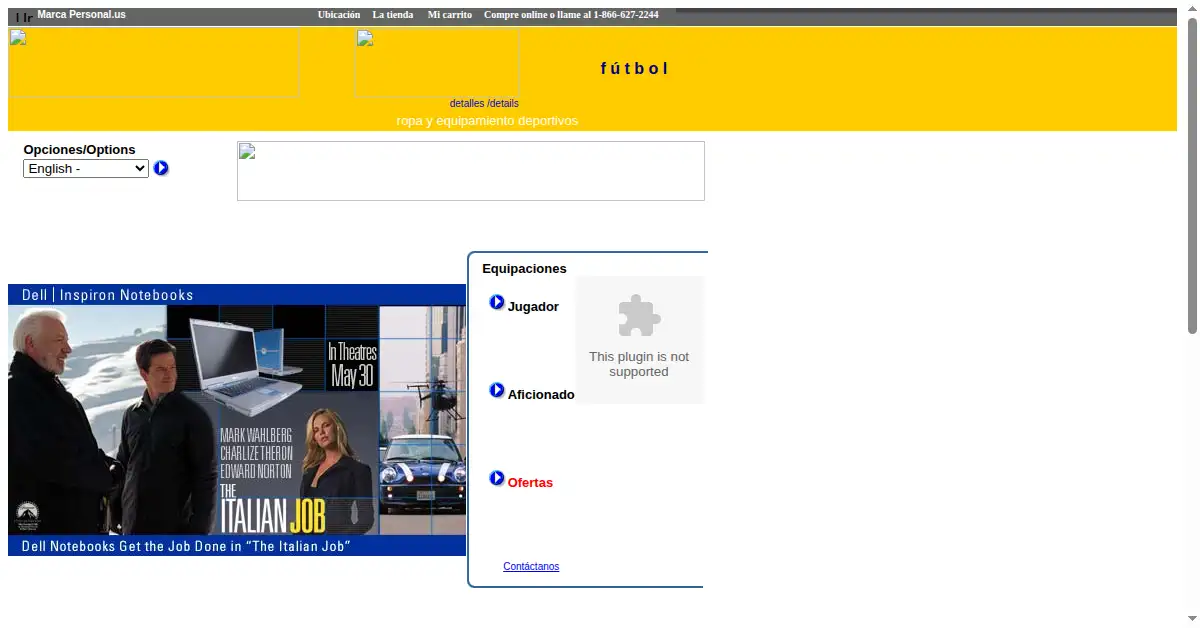Click the Equipaciones heading text
The image size is (1200, 628).
[x=524, y=269]
